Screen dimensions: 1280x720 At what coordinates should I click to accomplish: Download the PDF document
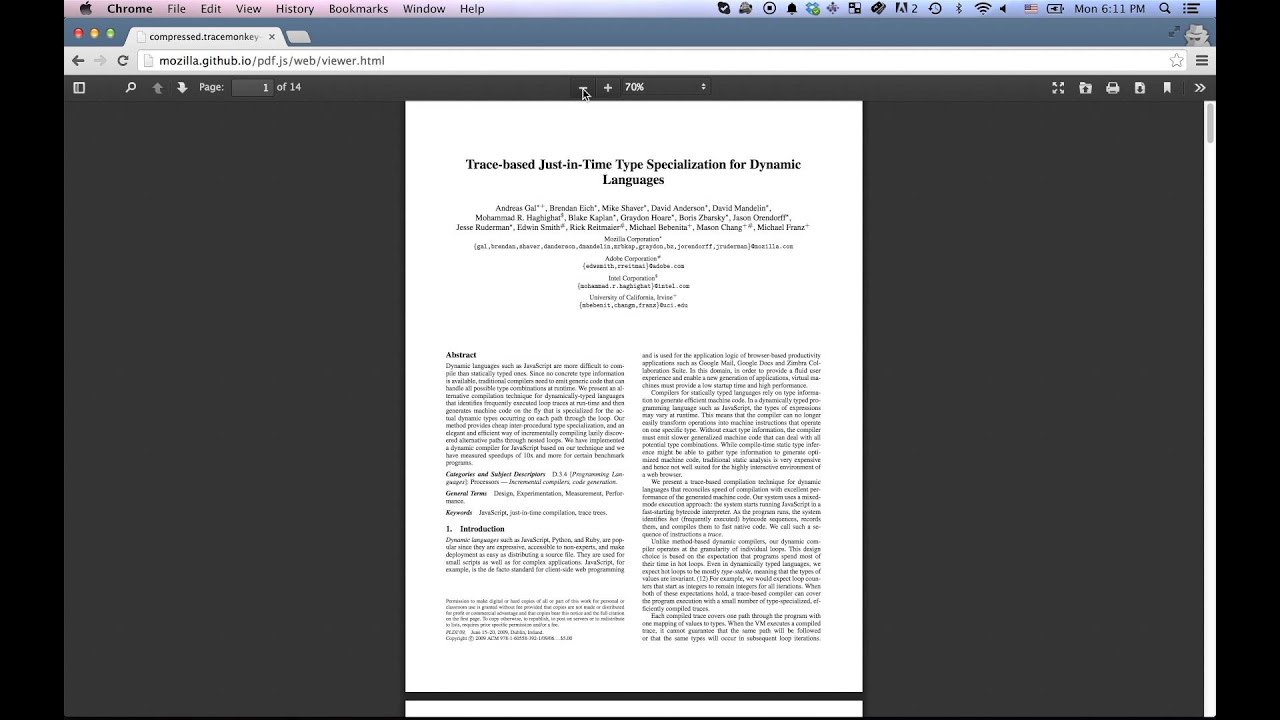tap(1139, 87)
